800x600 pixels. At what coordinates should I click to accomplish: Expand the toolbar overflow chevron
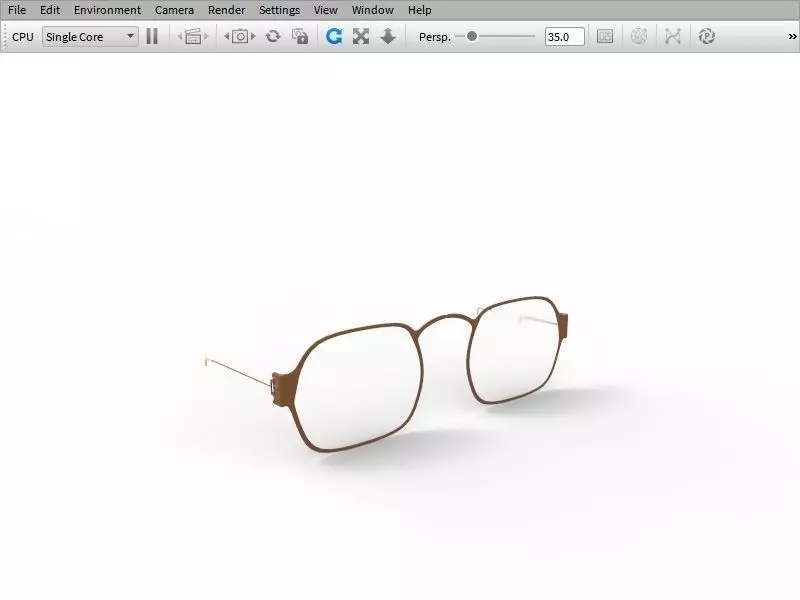coord(792,37)
